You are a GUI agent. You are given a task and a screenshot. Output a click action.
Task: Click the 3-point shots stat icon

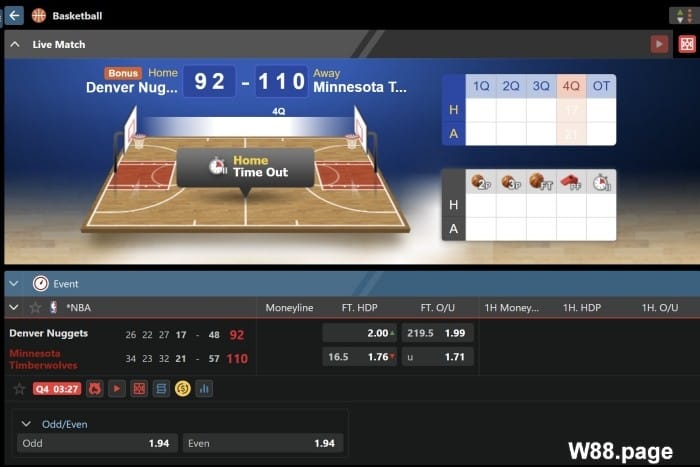511,182
